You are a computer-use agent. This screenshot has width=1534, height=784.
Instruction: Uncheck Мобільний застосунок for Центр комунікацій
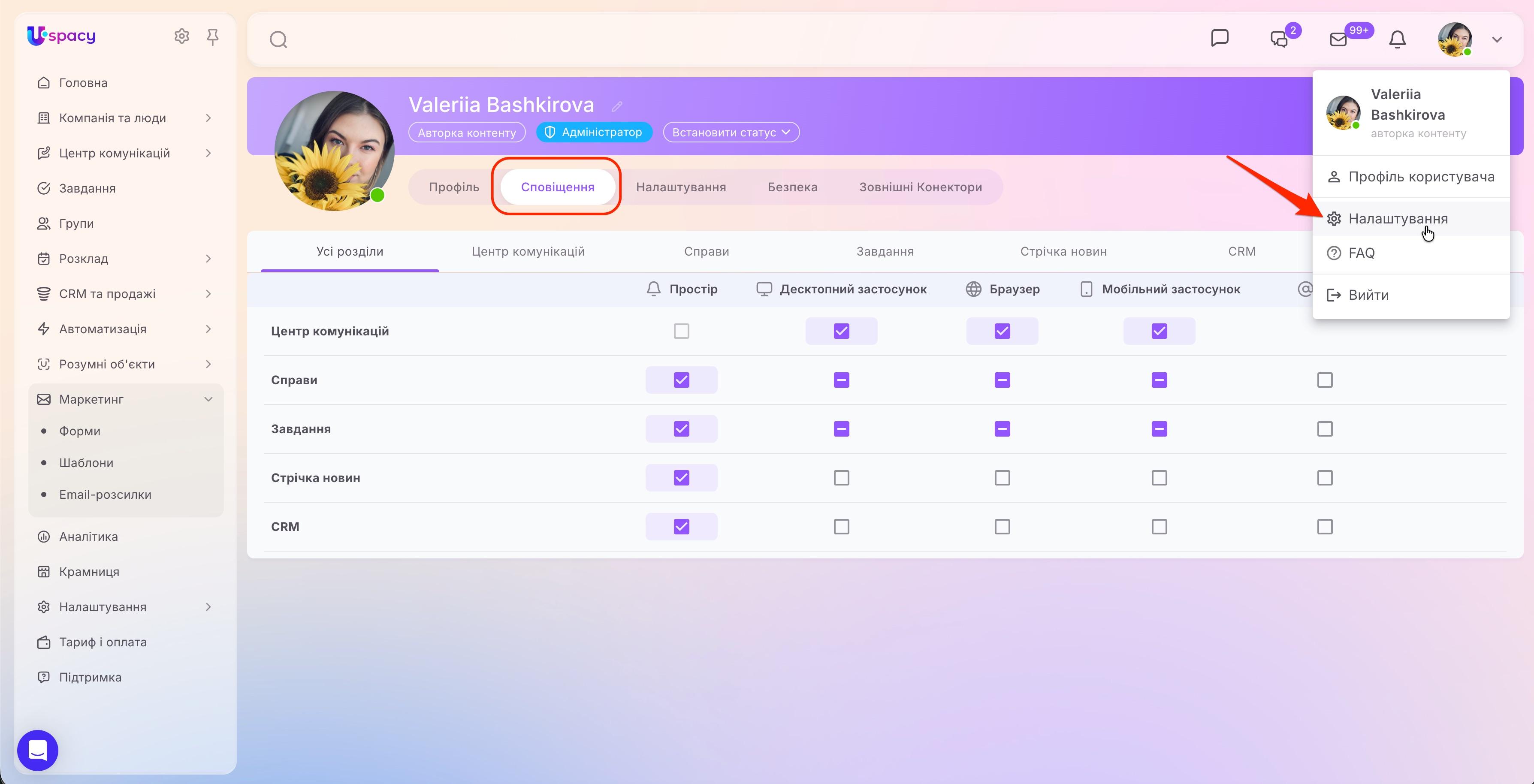1159,331
